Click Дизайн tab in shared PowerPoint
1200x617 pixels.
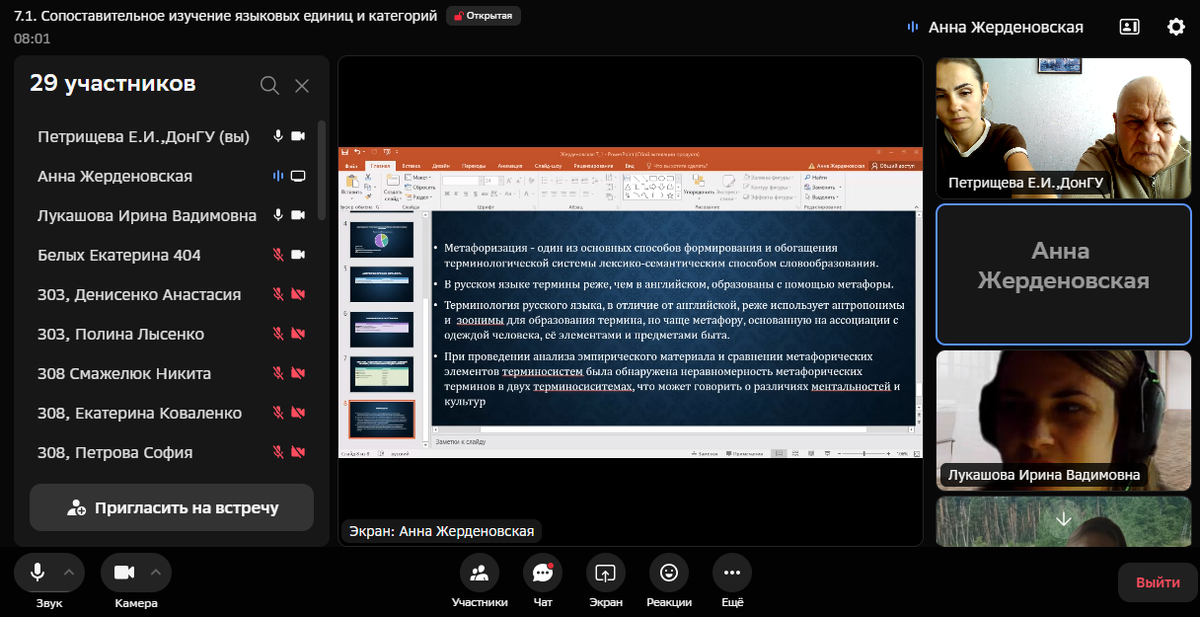(x=441, y=166)
